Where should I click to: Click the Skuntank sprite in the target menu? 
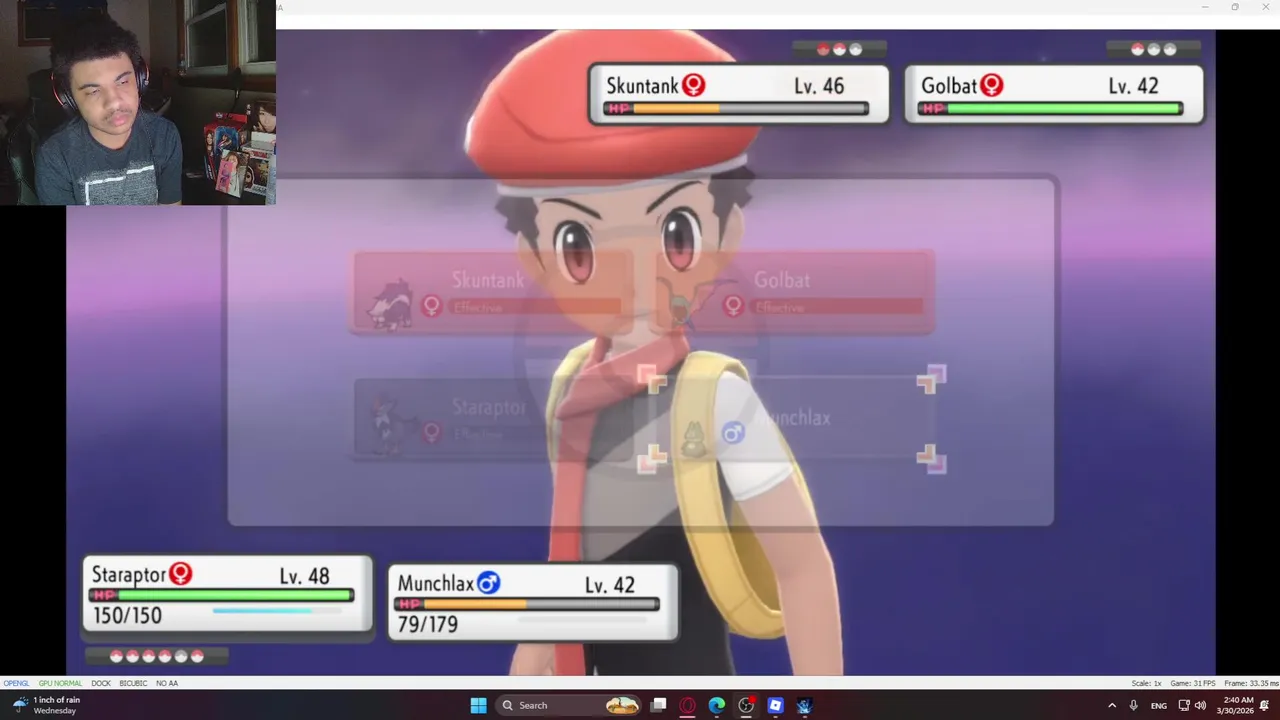click(x=389, y=304)
